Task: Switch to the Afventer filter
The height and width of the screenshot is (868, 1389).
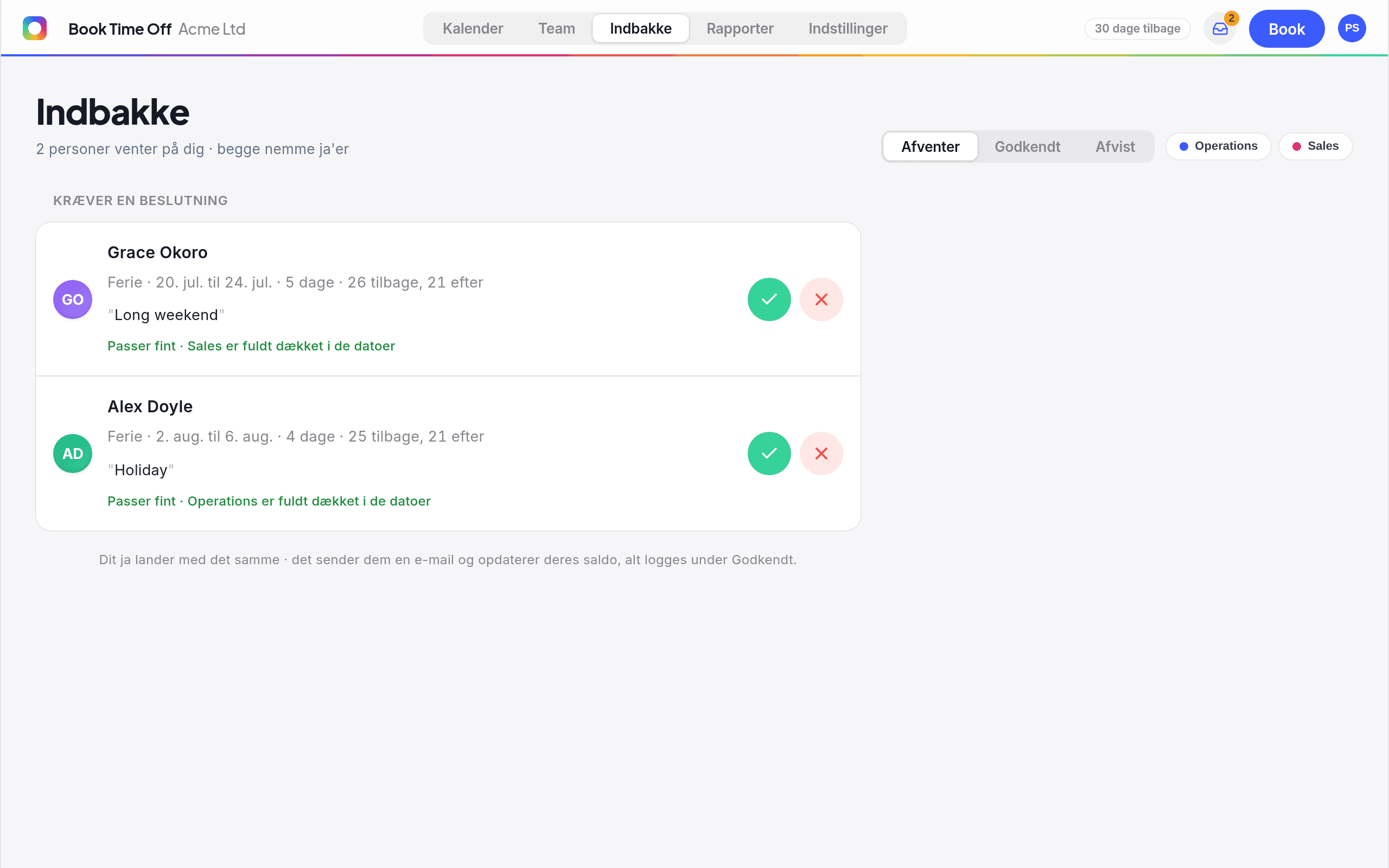Action: (x=930, y=146)
